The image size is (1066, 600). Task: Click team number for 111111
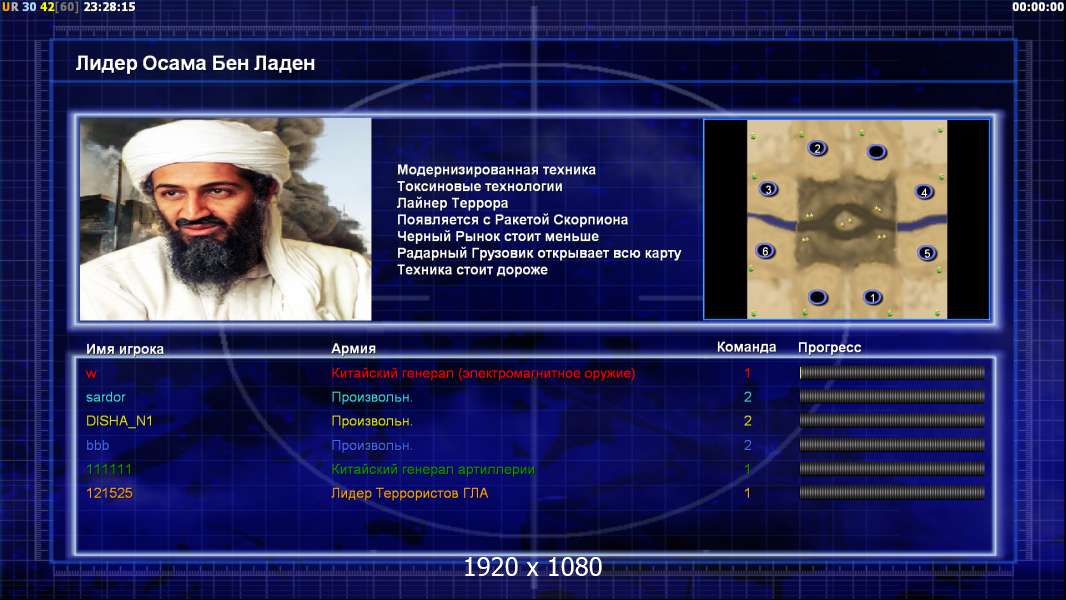747,469
